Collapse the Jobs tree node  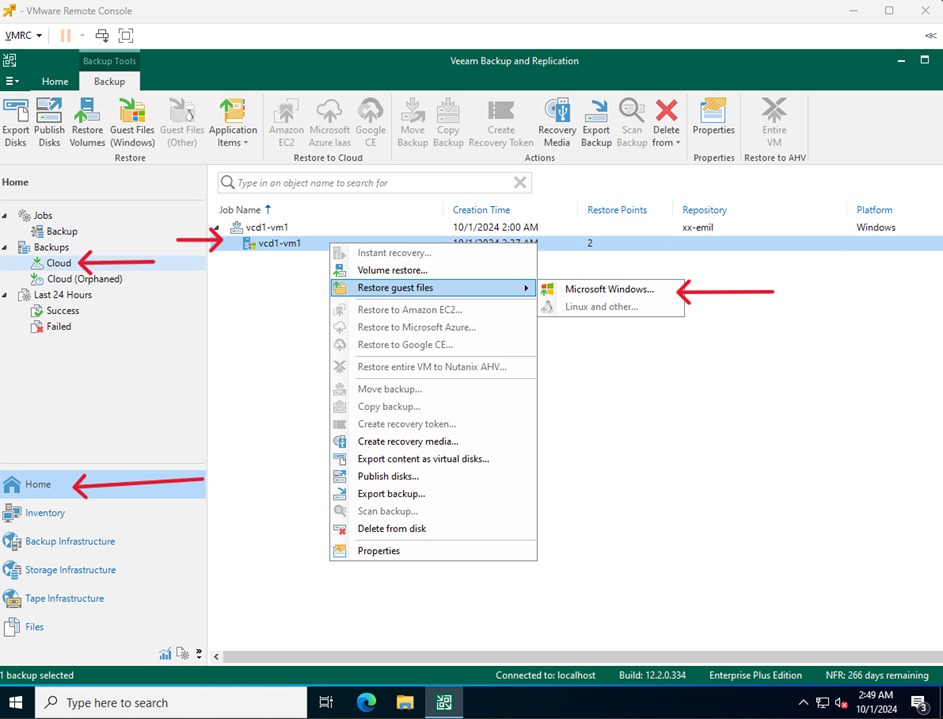[x=5, y=216]
